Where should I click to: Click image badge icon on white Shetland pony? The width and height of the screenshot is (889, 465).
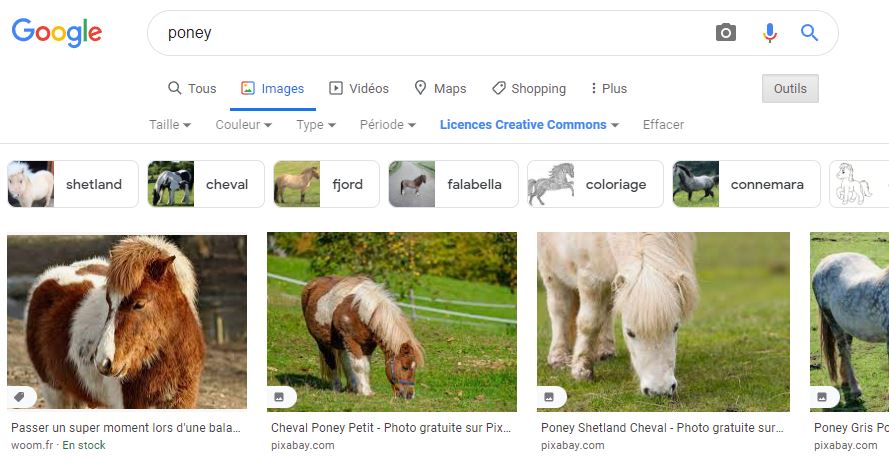[x=549, y=397]
